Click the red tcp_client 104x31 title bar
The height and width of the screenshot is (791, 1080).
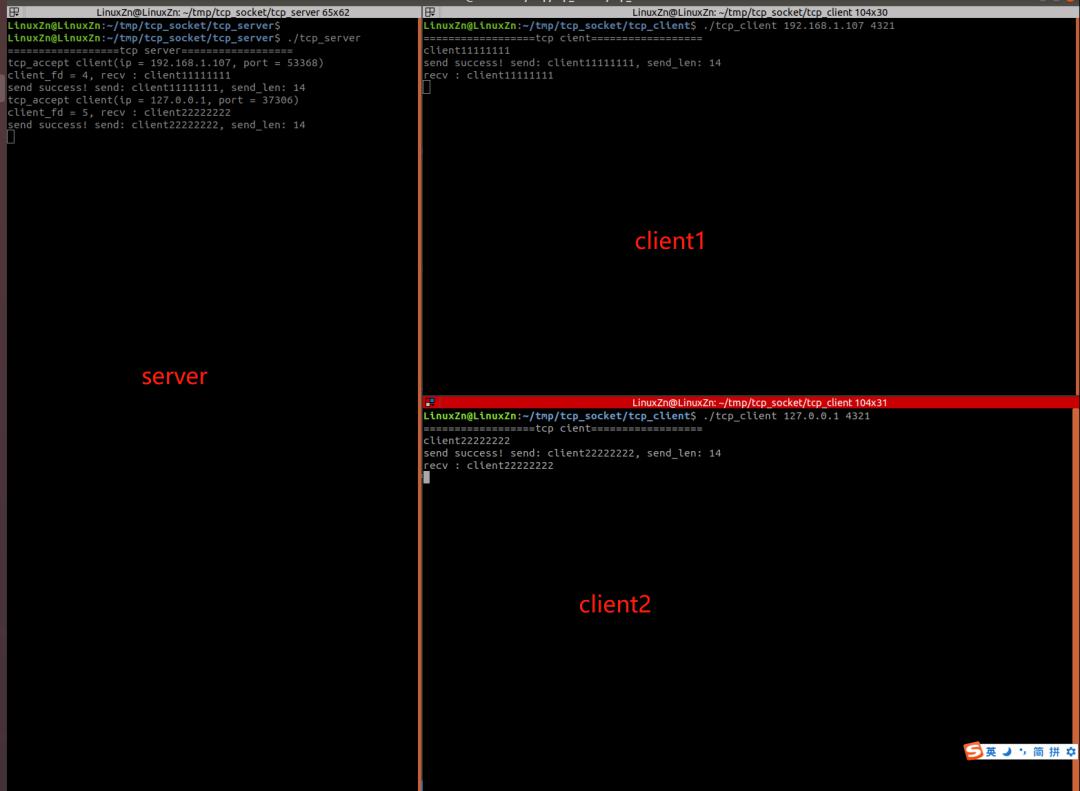[750, 402]
